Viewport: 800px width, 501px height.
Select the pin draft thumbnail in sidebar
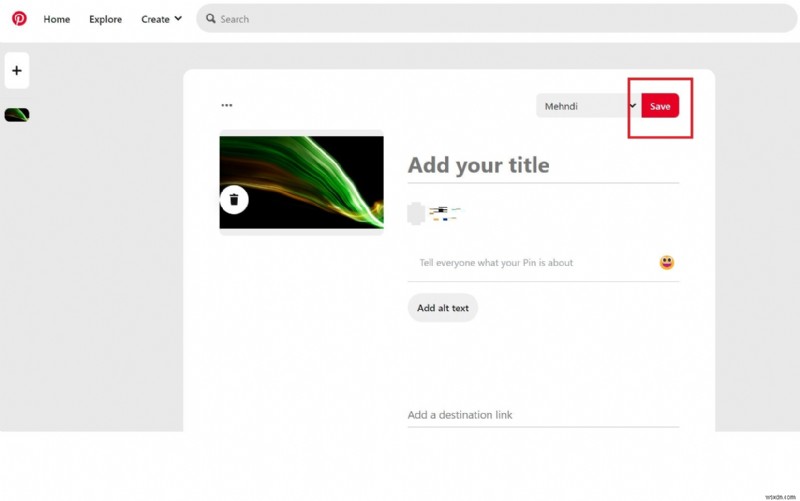[x=17, y=115]
